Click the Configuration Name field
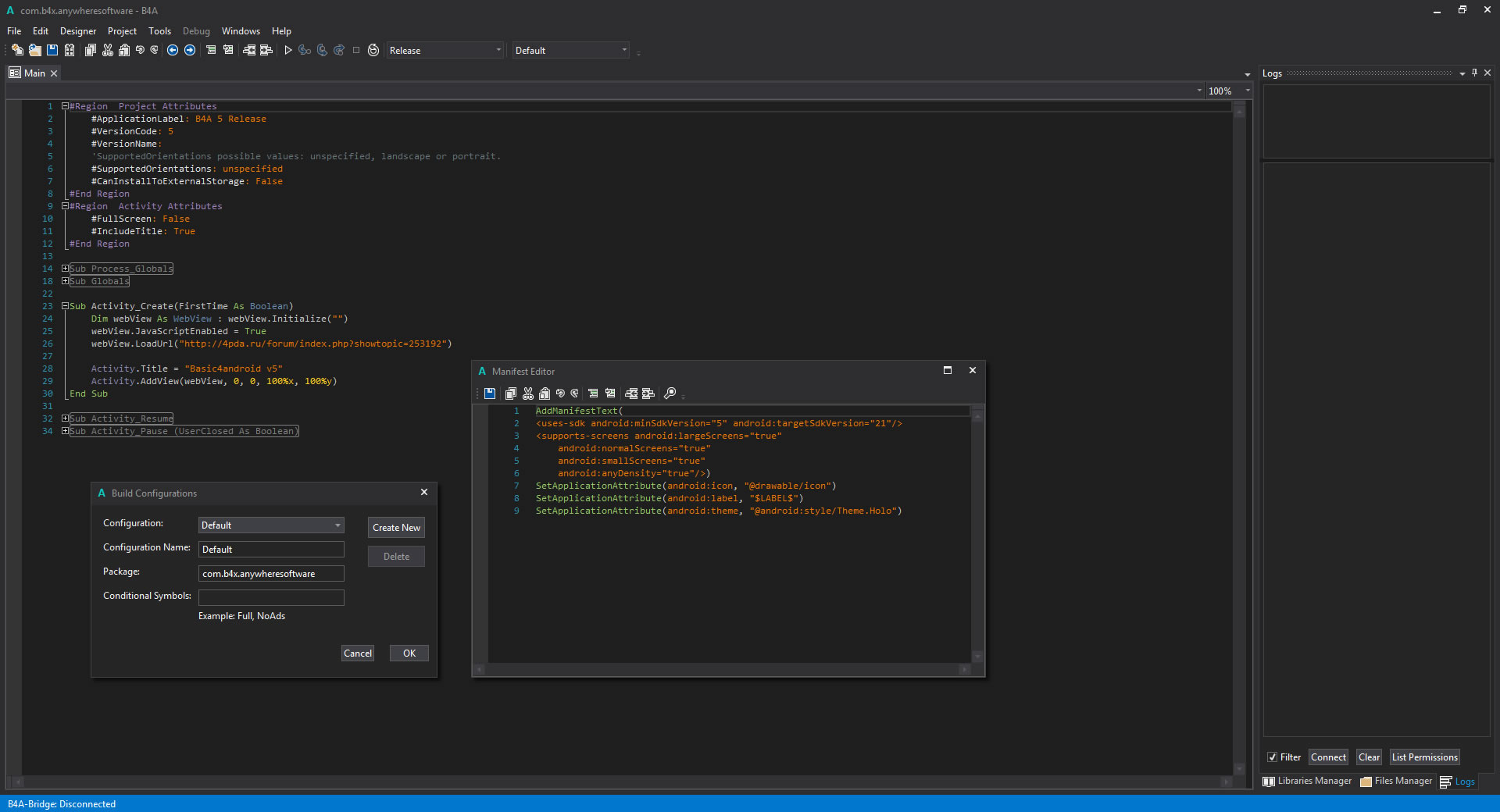 pos(271,550)
